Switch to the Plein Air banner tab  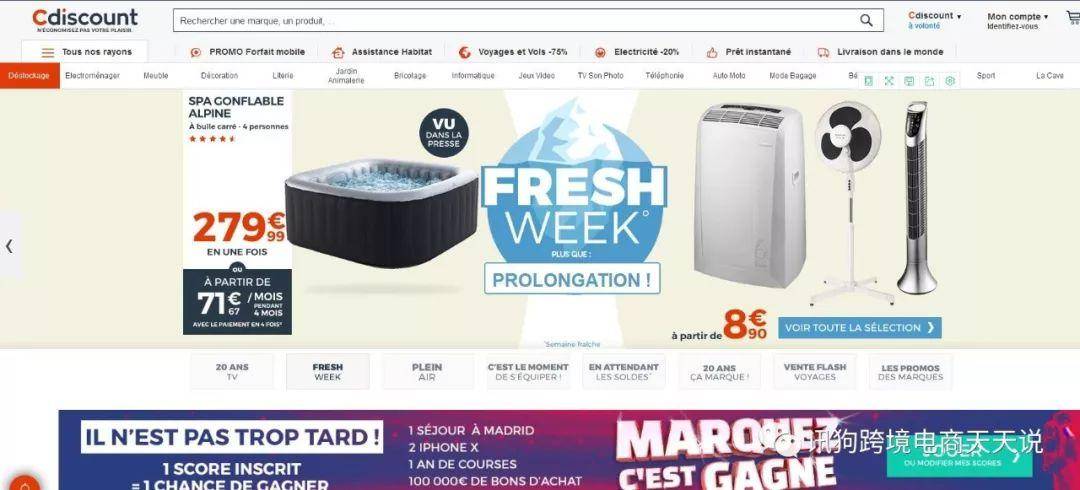point(427,372)
